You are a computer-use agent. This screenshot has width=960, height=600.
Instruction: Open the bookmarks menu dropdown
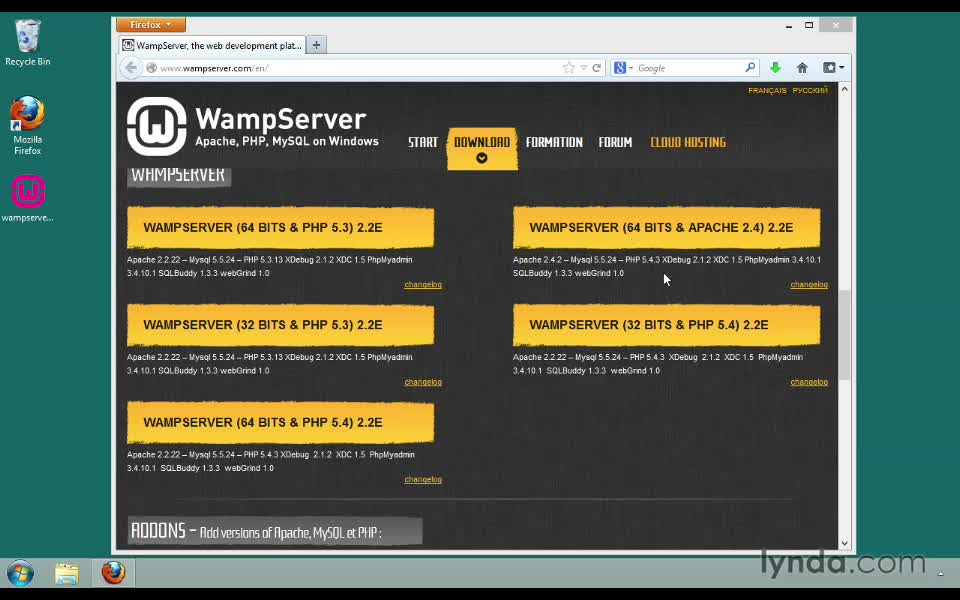coord(833,68)
